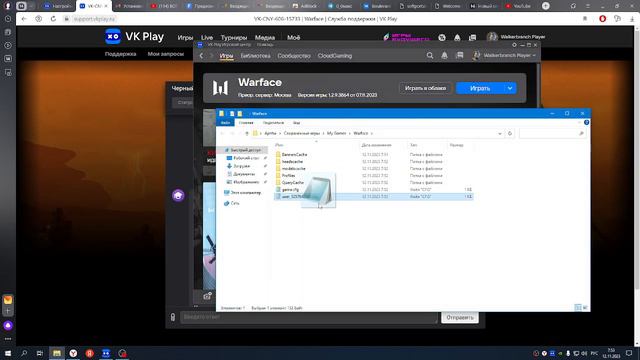The width and height of the screenshot is (640, 360).
Task: Click the Warface logo icon
Action: (220, 88)
